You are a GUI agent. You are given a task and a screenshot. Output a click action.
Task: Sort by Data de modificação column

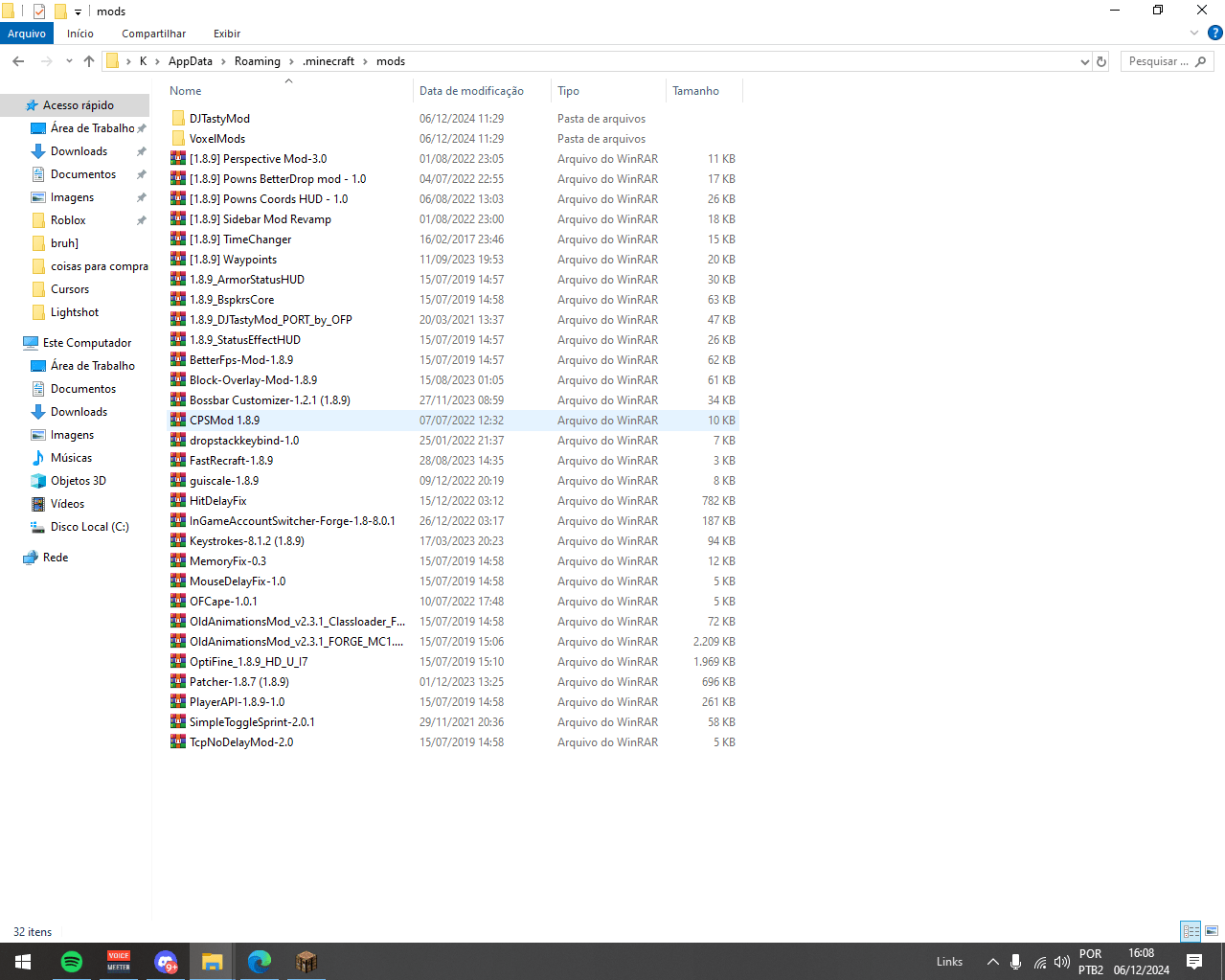[x=482, y=91]
